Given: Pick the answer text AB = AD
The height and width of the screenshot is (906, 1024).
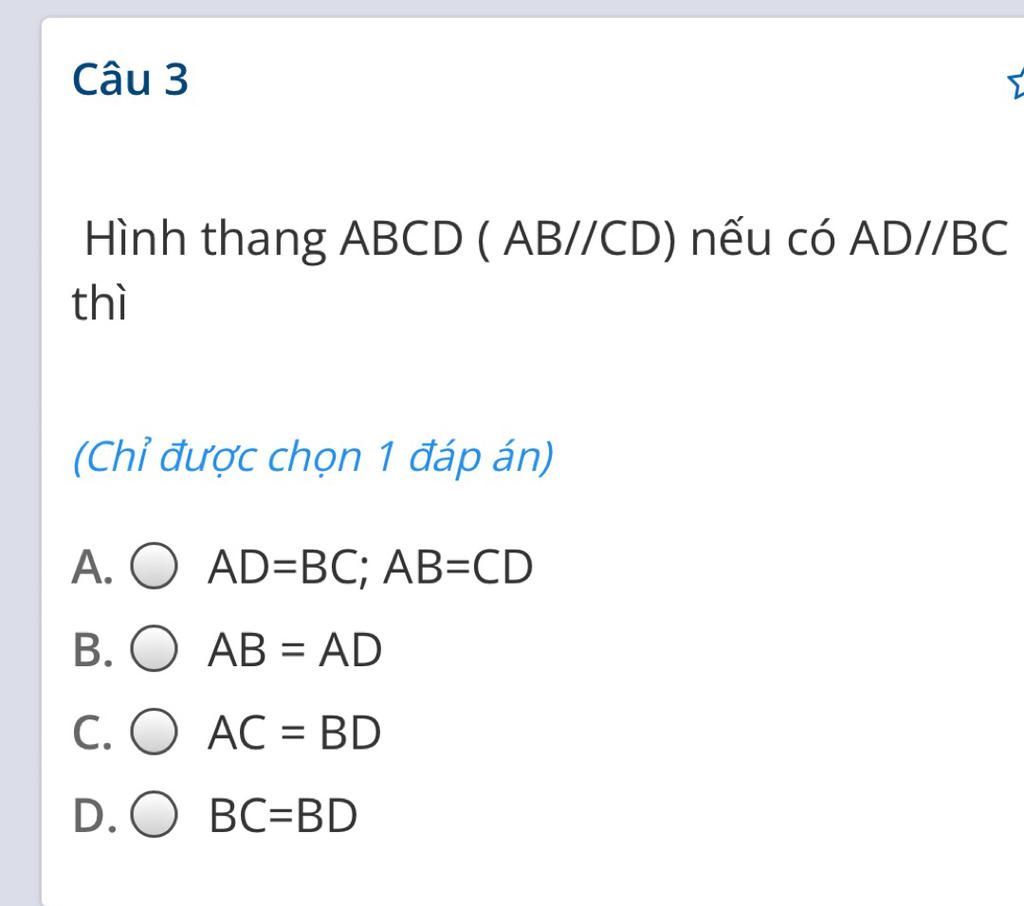Looking at the screenshot, I should click(295, 650).
